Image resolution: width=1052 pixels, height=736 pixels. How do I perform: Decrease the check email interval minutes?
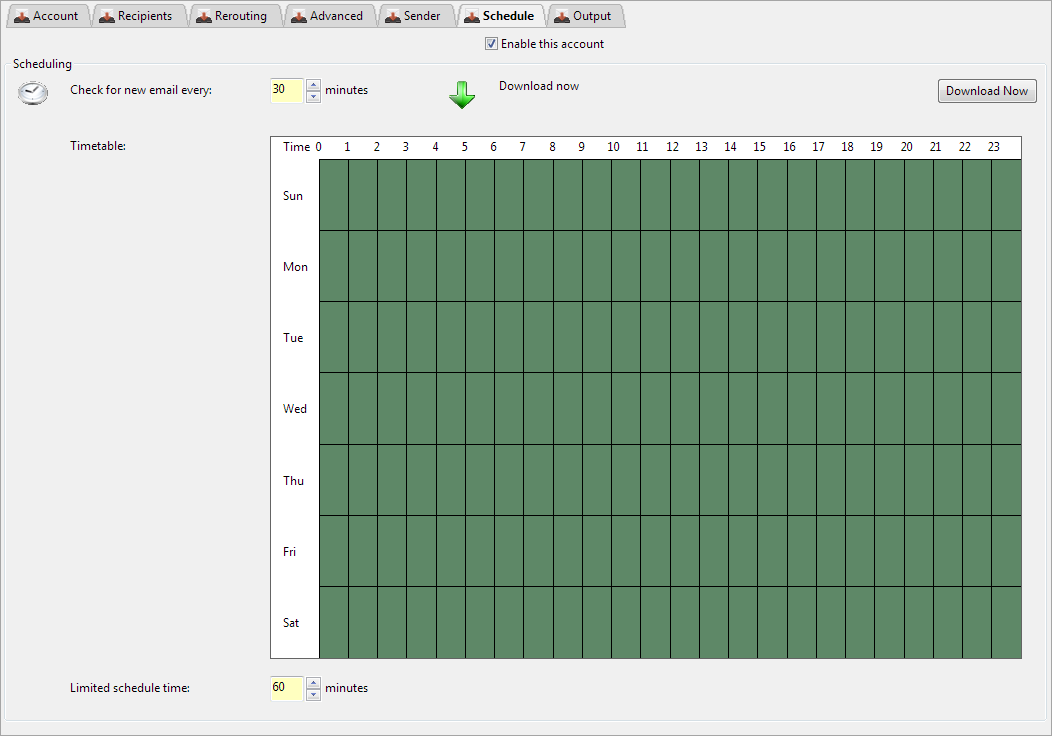tap(314, 96)
